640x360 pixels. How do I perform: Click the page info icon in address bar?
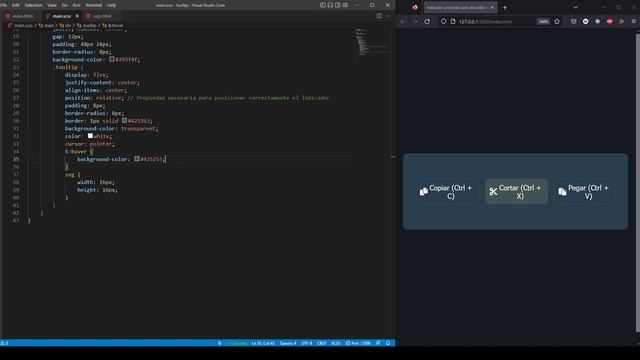(453, 22)
